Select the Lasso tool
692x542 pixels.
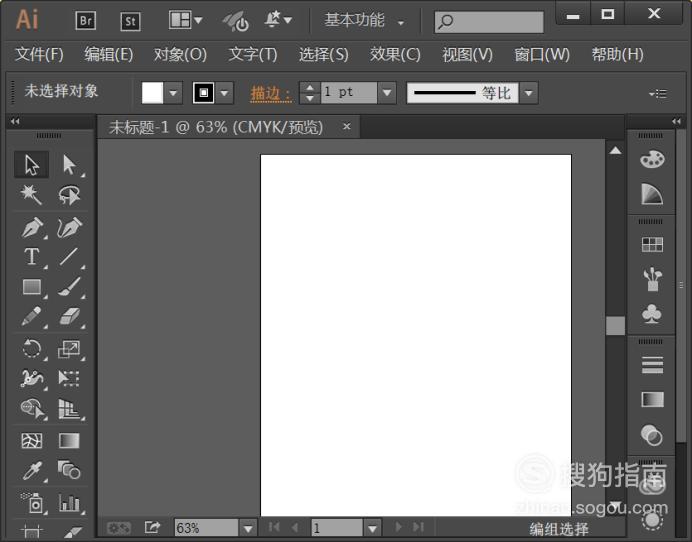point(69,195)
